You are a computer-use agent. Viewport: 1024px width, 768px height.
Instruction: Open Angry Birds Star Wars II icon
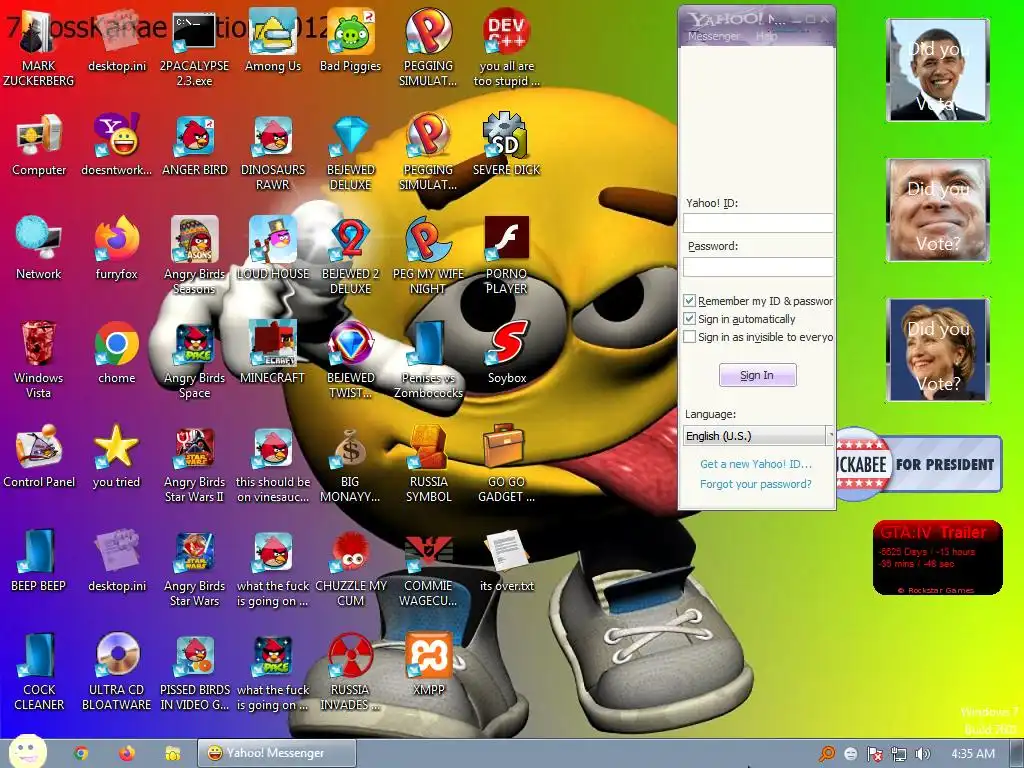(x=195, y=464)
